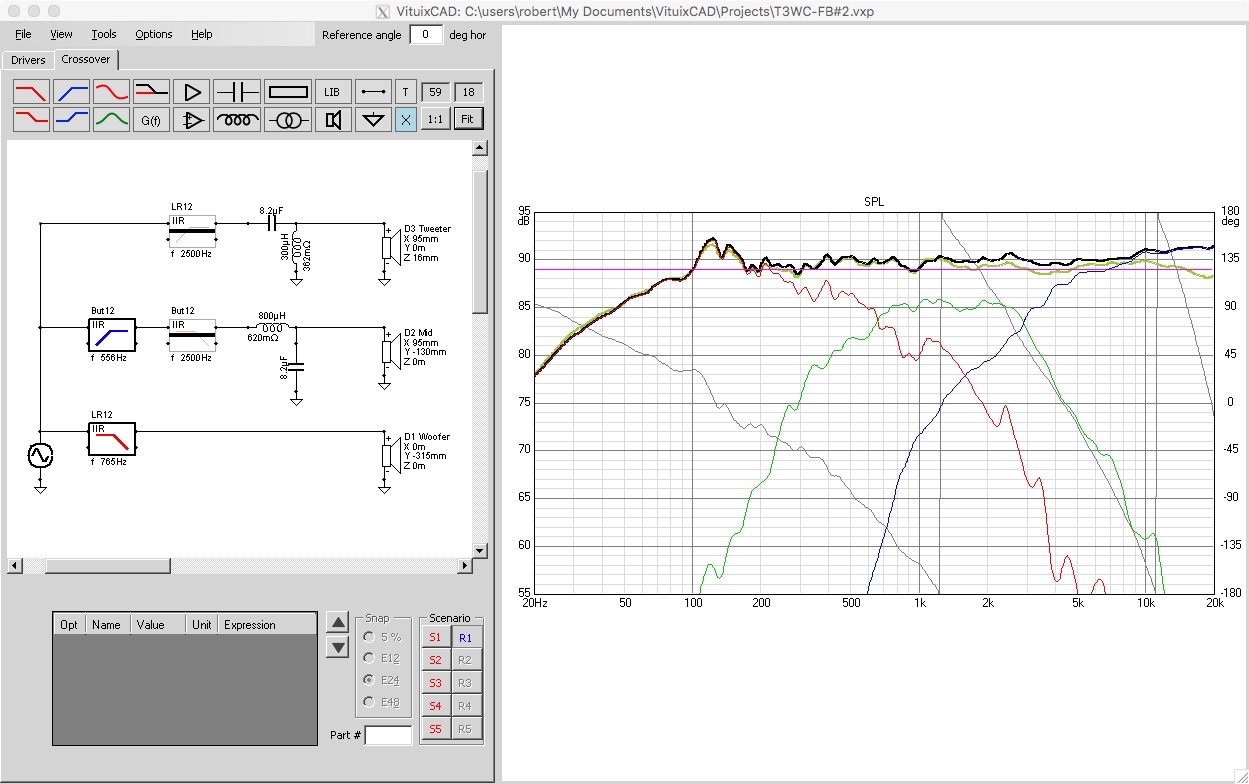This screenshot has height=784, width=1249.
Task: Click the 59 value field
Action: point(434,92)
